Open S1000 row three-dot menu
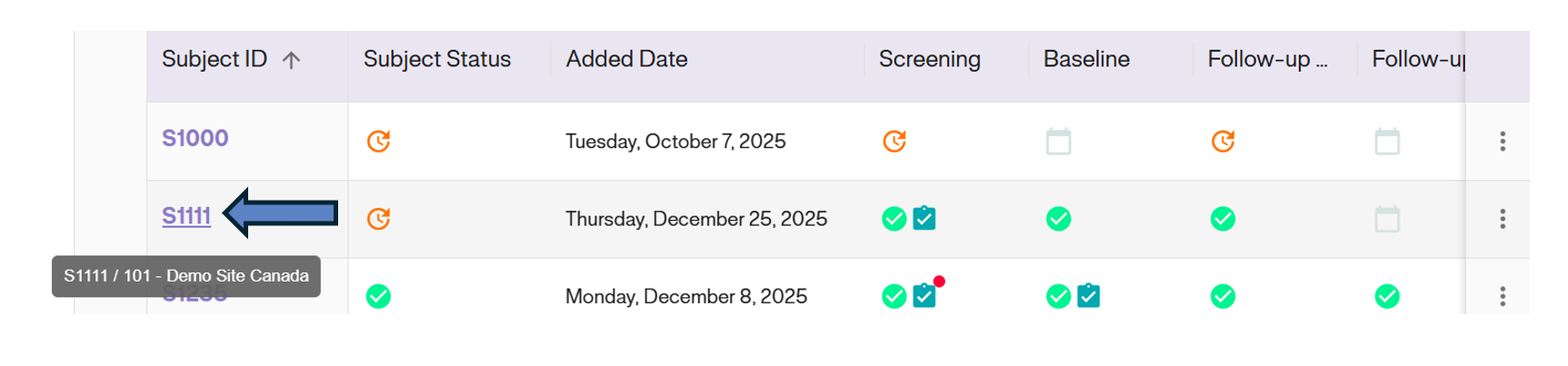The image size is (1568, 366). point(1503,142)
